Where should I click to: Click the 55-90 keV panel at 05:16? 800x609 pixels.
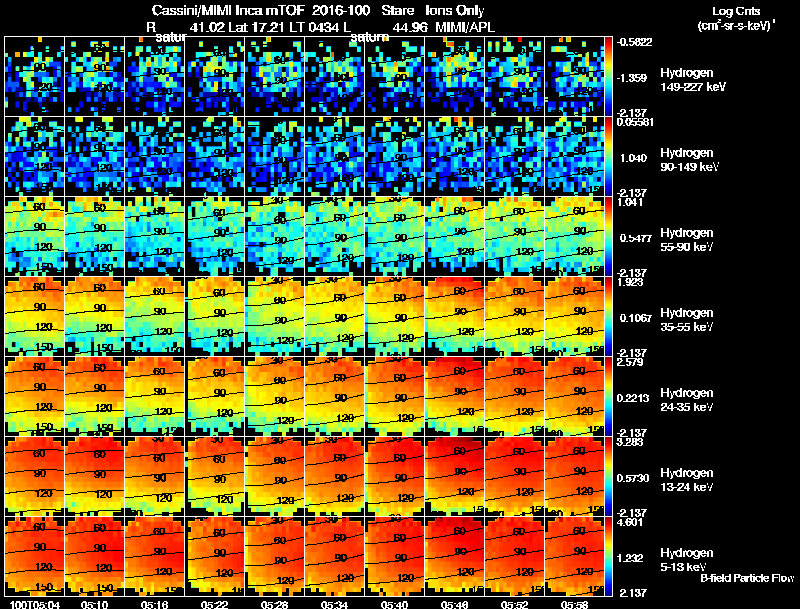(x=155, y=237)
